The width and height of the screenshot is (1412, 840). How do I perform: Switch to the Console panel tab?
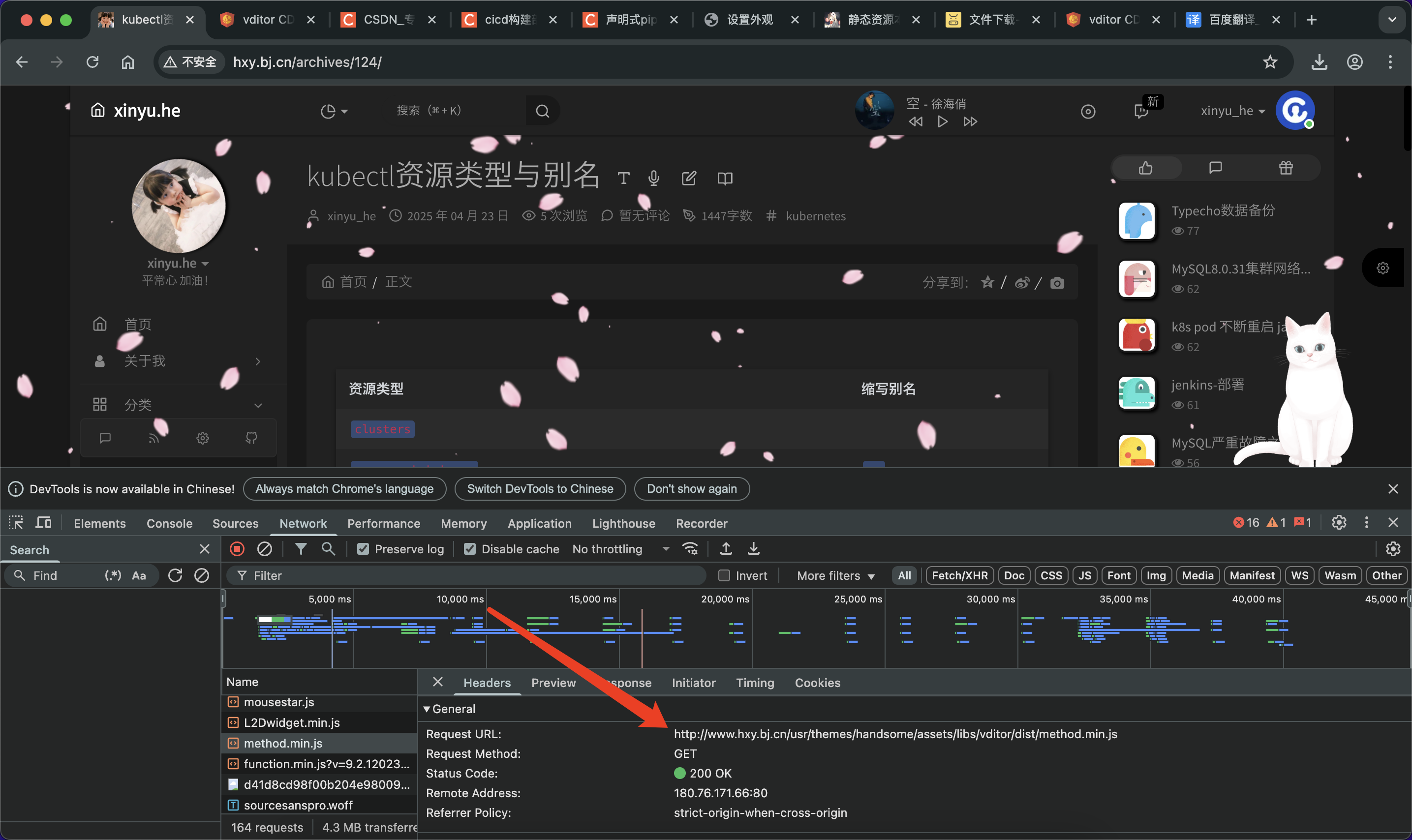pos(169,523)
